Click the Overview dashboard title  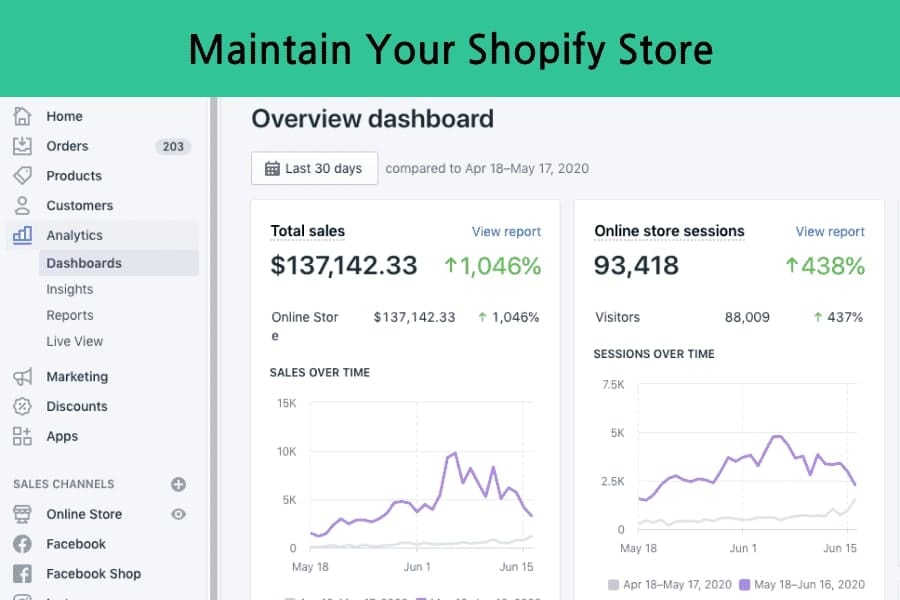(373, 119)
